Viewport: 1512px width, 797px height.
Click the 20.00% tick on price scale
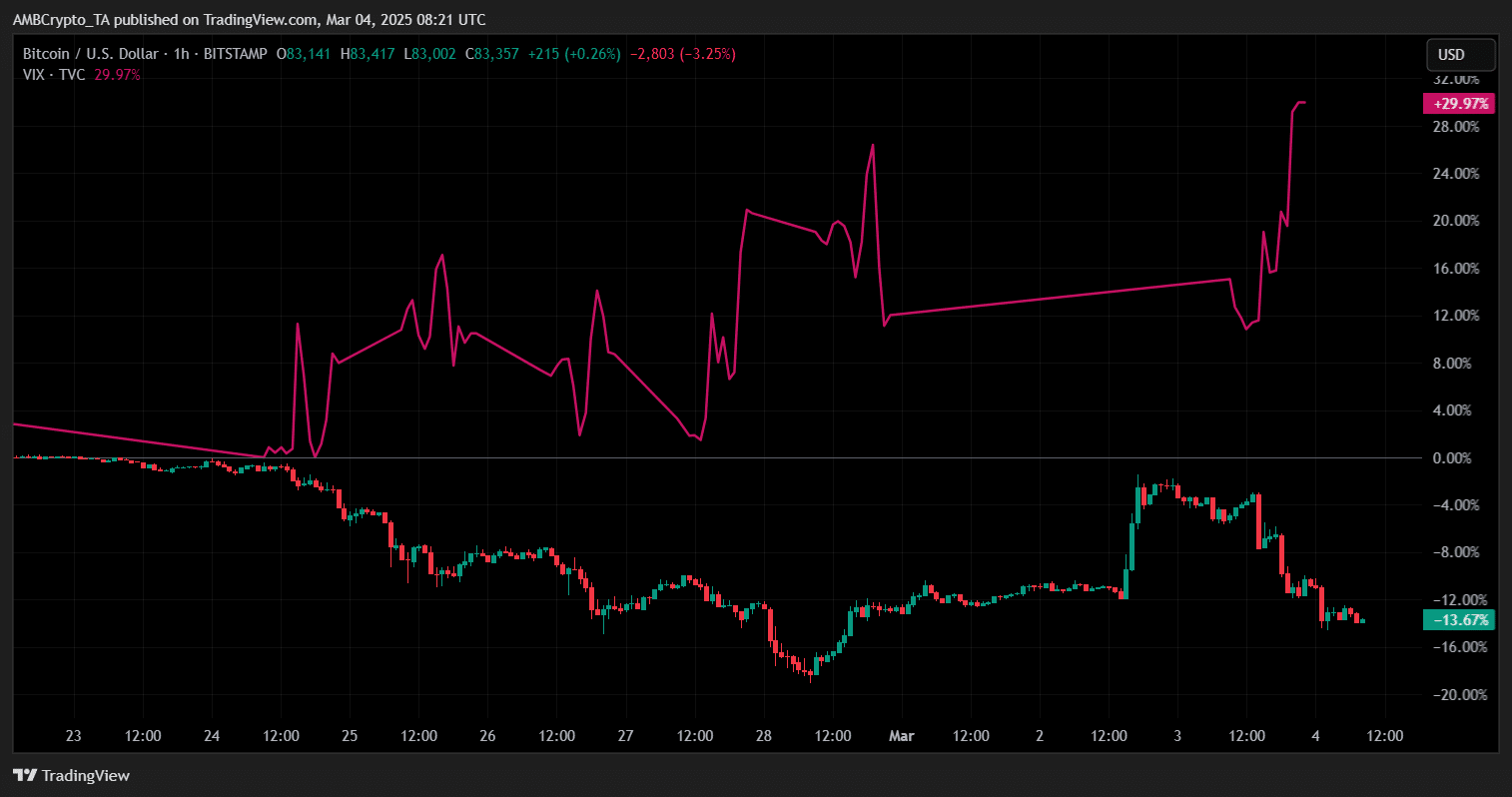coord(1456,221)
